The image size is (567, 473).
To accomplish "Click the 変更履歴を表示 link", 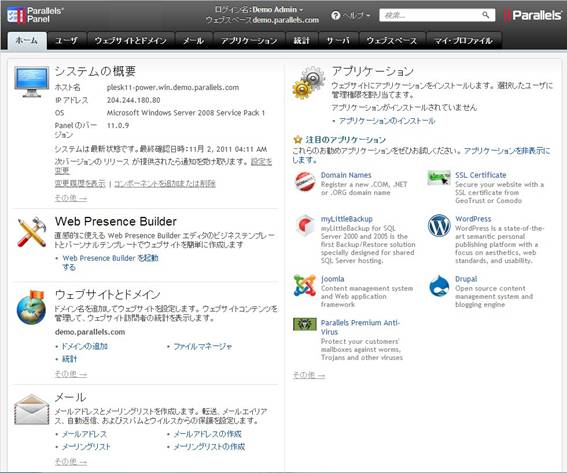I will click(80, 184).
